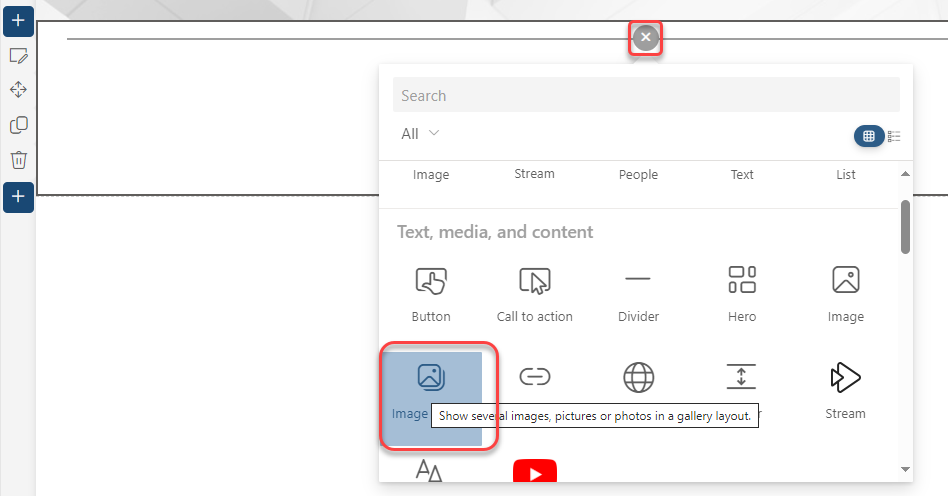Select the Move section arrows icon
Viewport: 948px width, 496px height.
click(18, 90)
